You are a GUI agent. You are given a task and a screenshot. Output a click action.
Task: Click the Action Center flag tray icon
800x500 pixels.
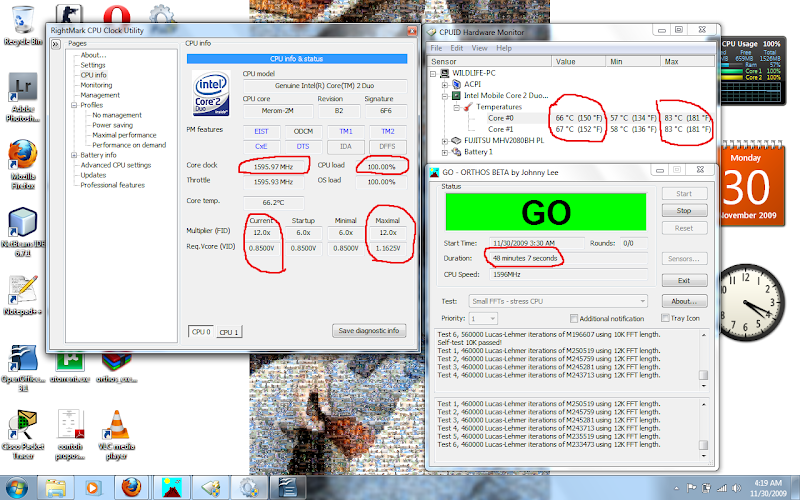pos(691,488)
